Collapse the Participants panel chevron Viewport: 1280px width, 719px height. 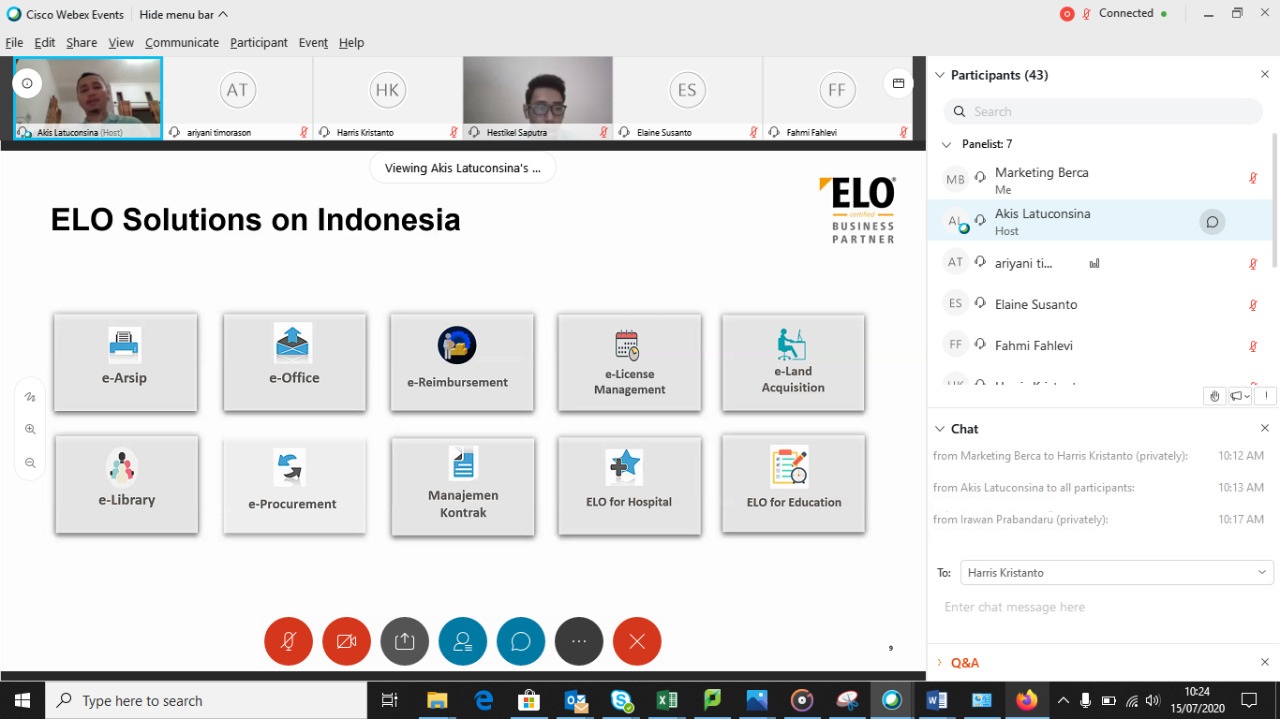click(x=939, y=75)
